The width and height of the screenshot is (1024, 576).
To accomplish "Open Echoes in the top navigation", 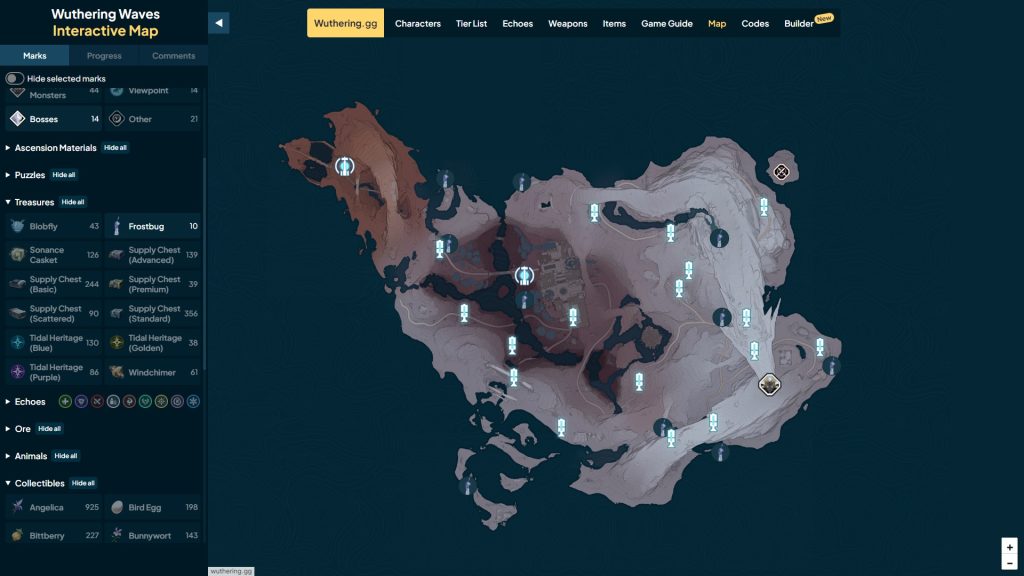I will (x=517, y=24).
